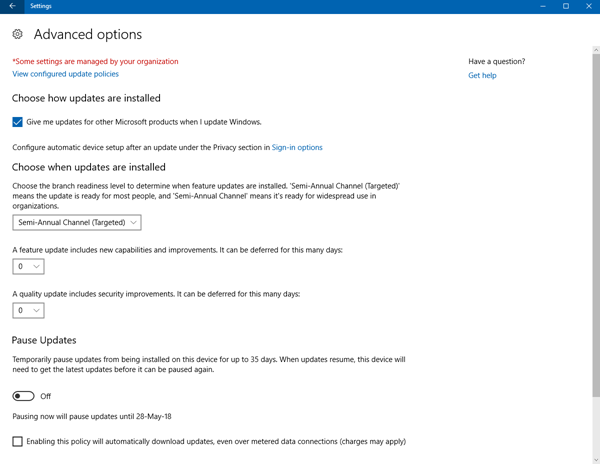Close the Settings window
The image size is (600, 464).
(x=587, y=6)
